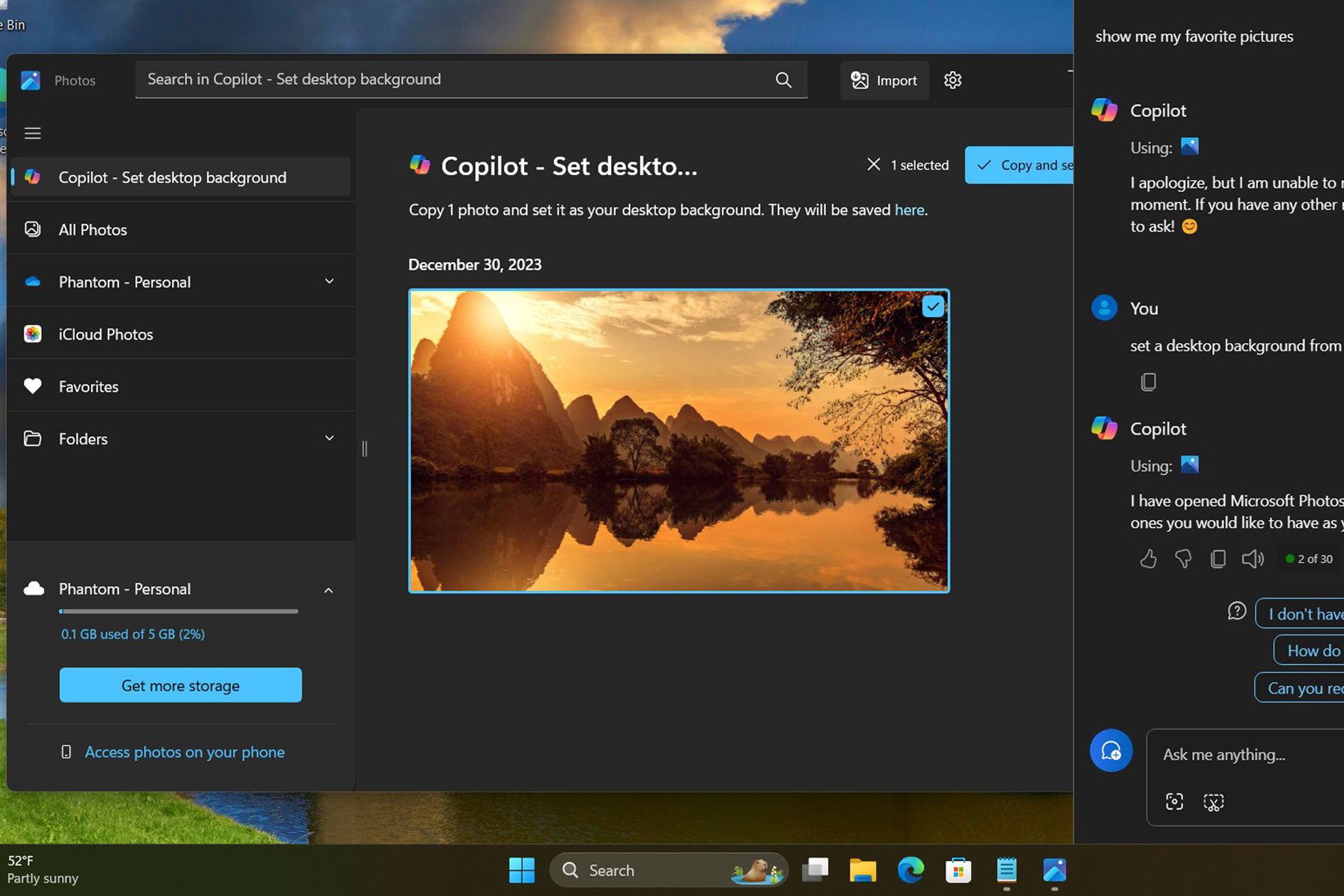Viewport: 1344px width, 896px height.
Task: Click the Get more storage button
Action: 180,685
